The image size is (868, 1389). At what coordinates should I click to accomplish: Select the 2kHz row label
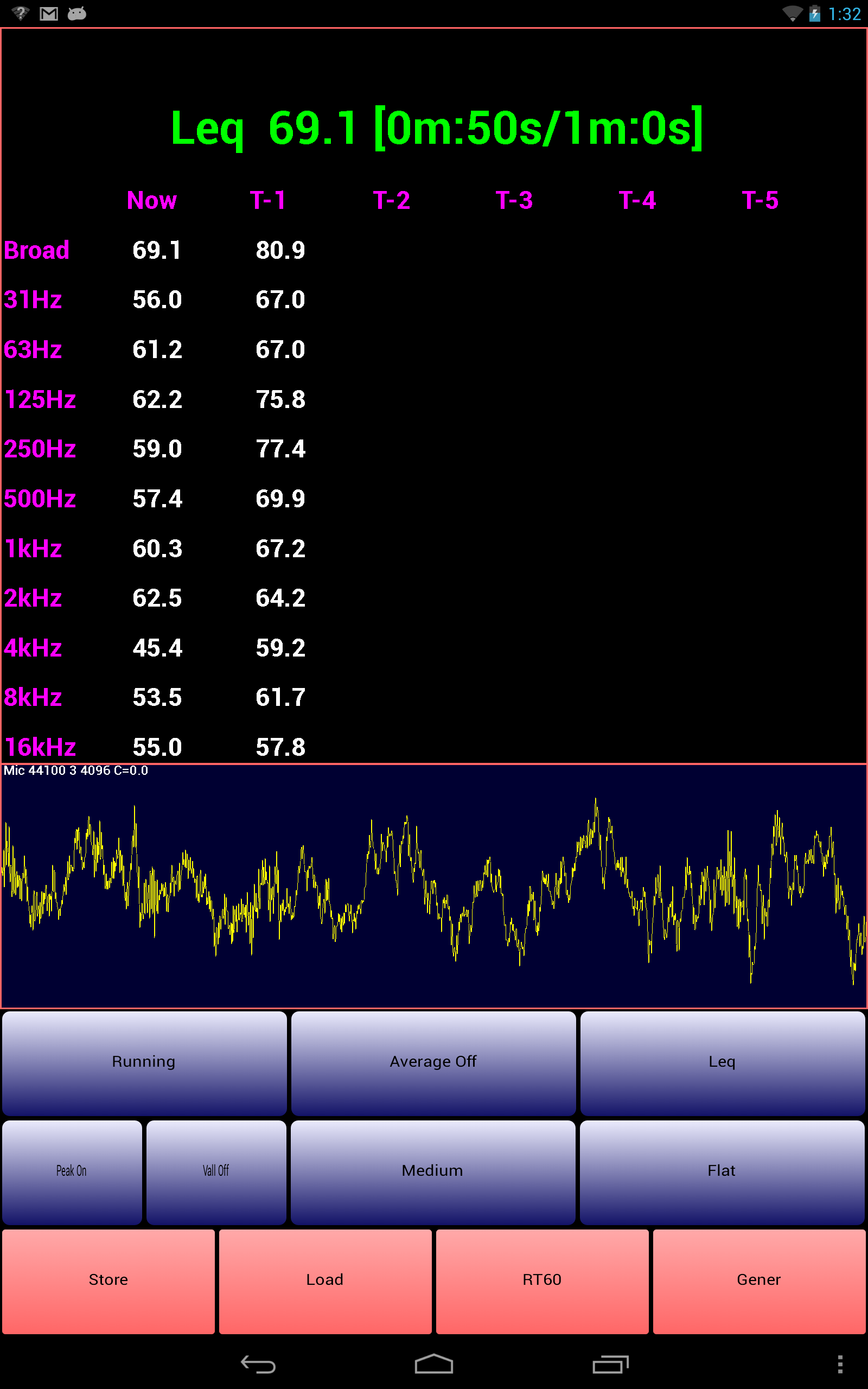click(33, 598)
